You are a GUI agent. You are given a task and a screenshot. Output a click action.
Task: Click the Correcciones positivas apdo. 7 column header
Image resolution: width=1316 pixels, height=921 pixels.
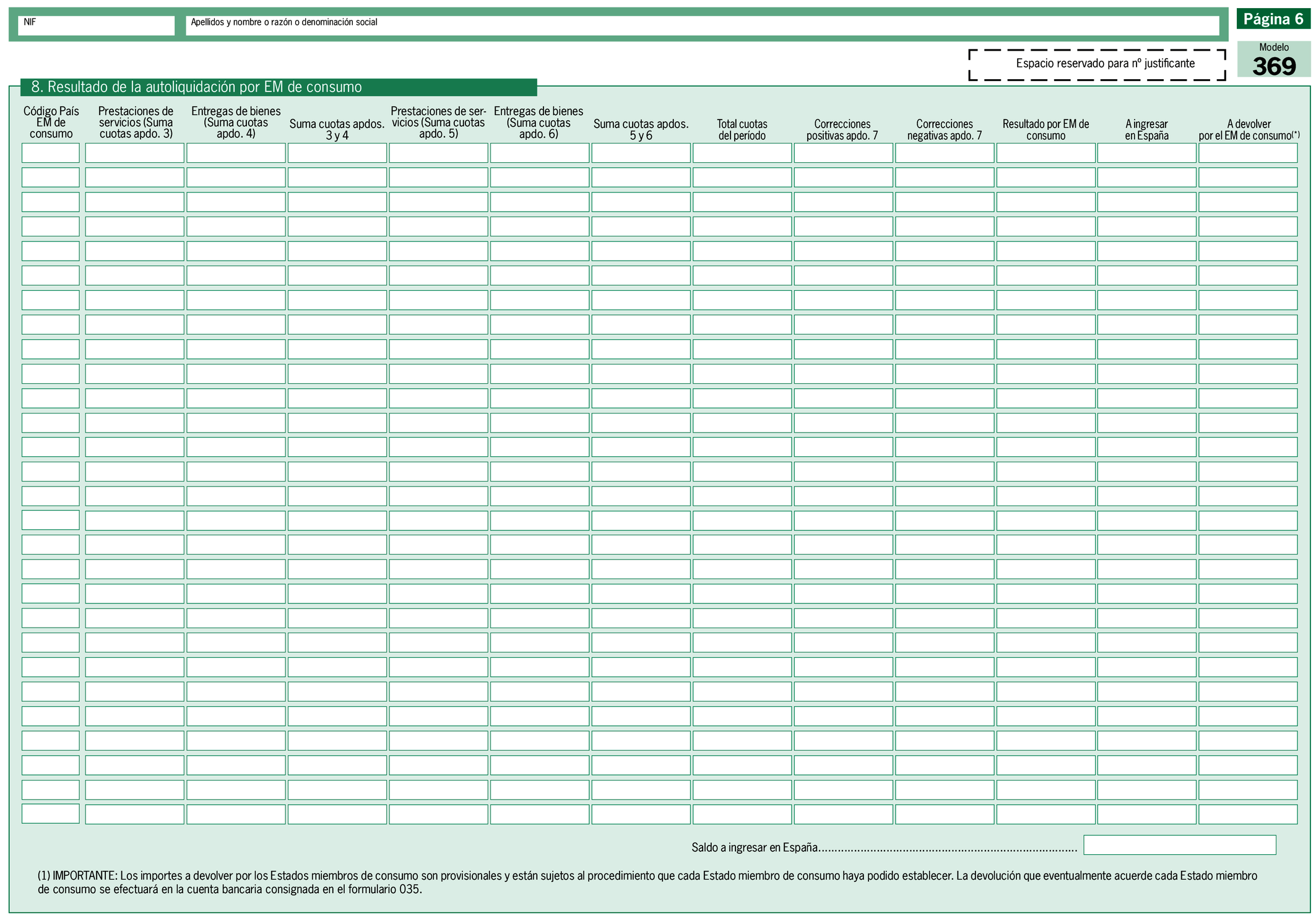(842, 129)
